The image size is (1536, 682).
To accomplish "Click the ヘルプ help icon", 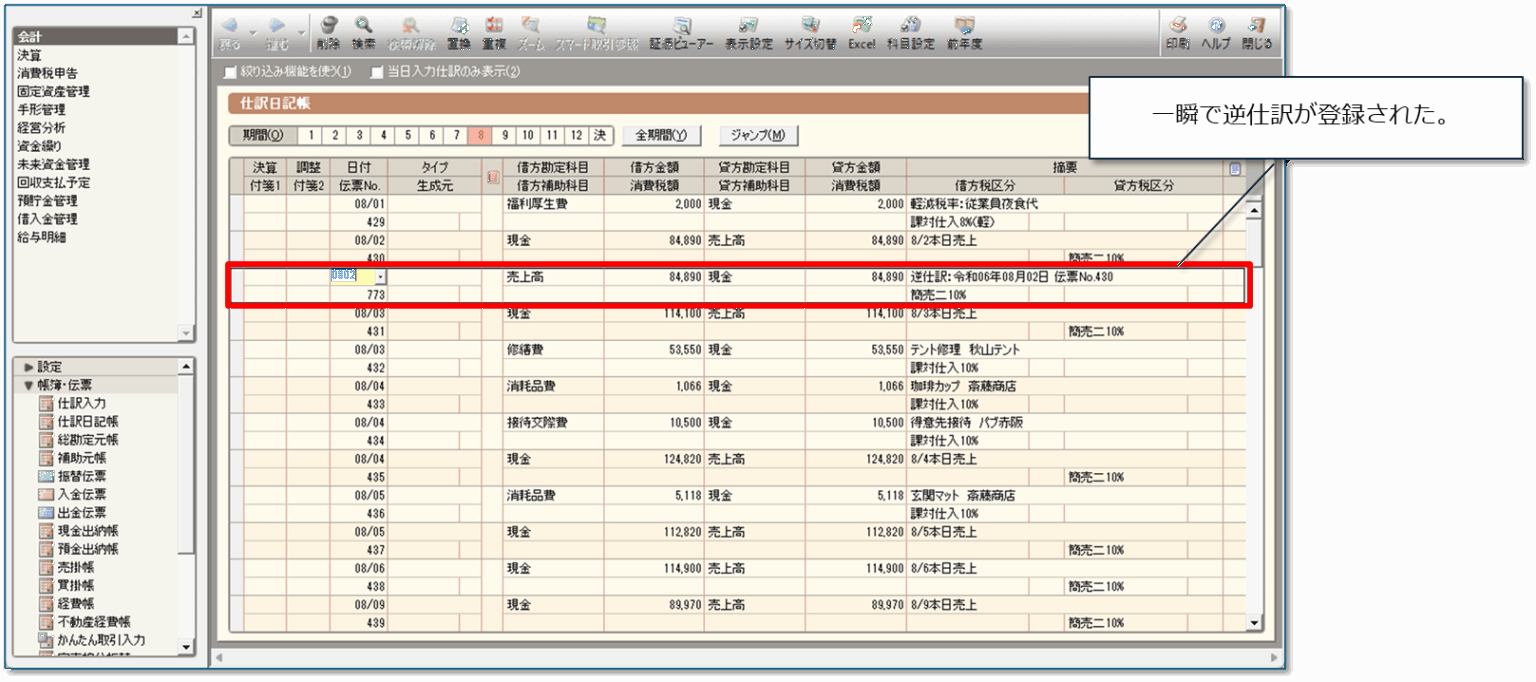I will point(1215,32).
